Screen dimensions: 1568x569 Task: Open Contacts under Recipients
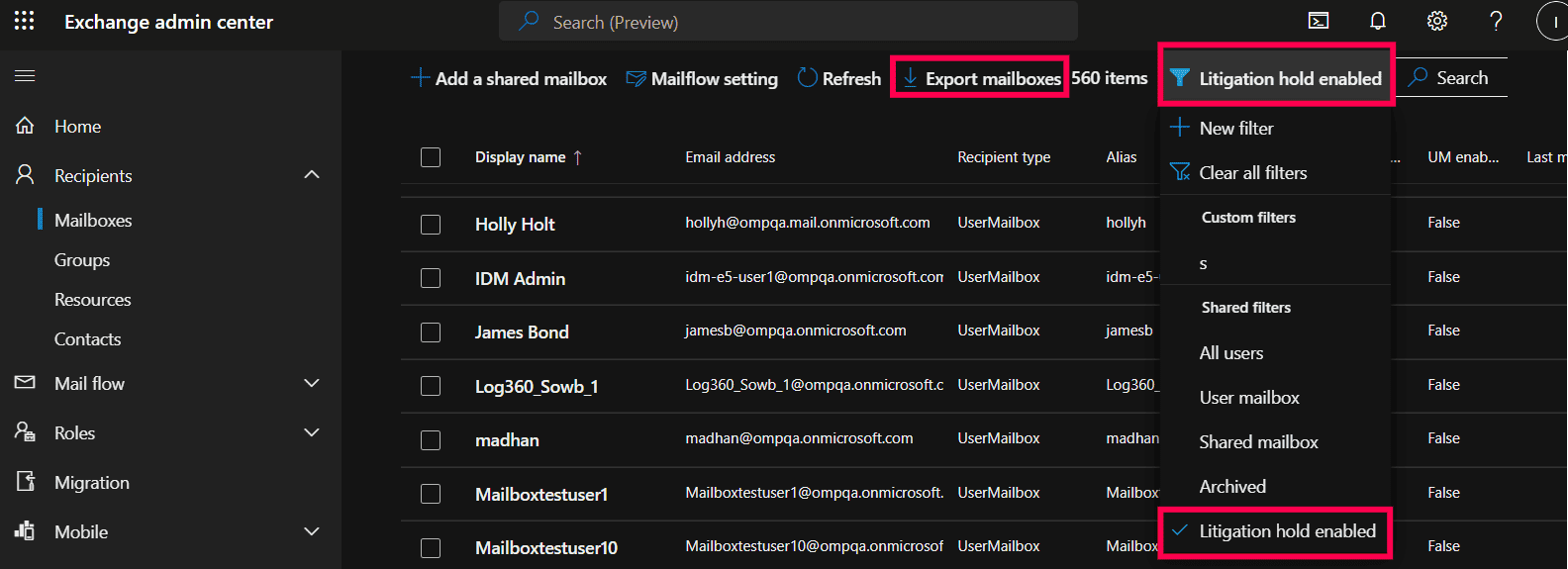pyautogui.click(x=88, y=338)
